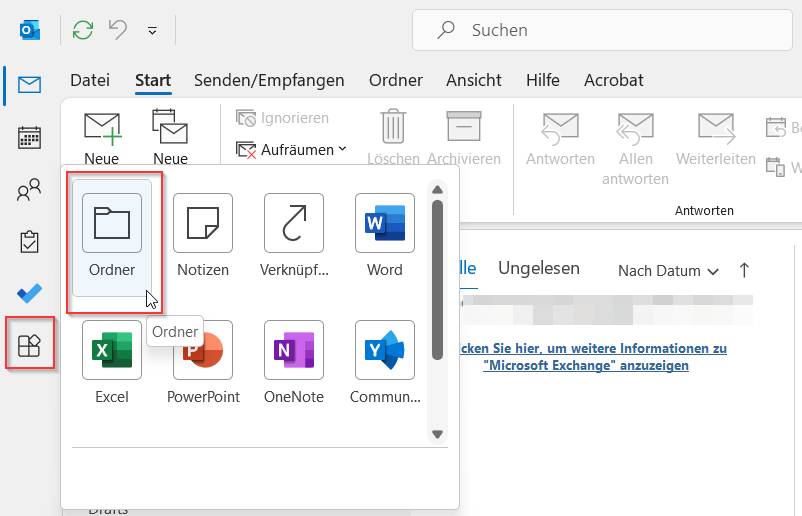Open the To Do checkmark app
Image resolution: width=802 pixels, height=516 pixels.
[29, 294]
